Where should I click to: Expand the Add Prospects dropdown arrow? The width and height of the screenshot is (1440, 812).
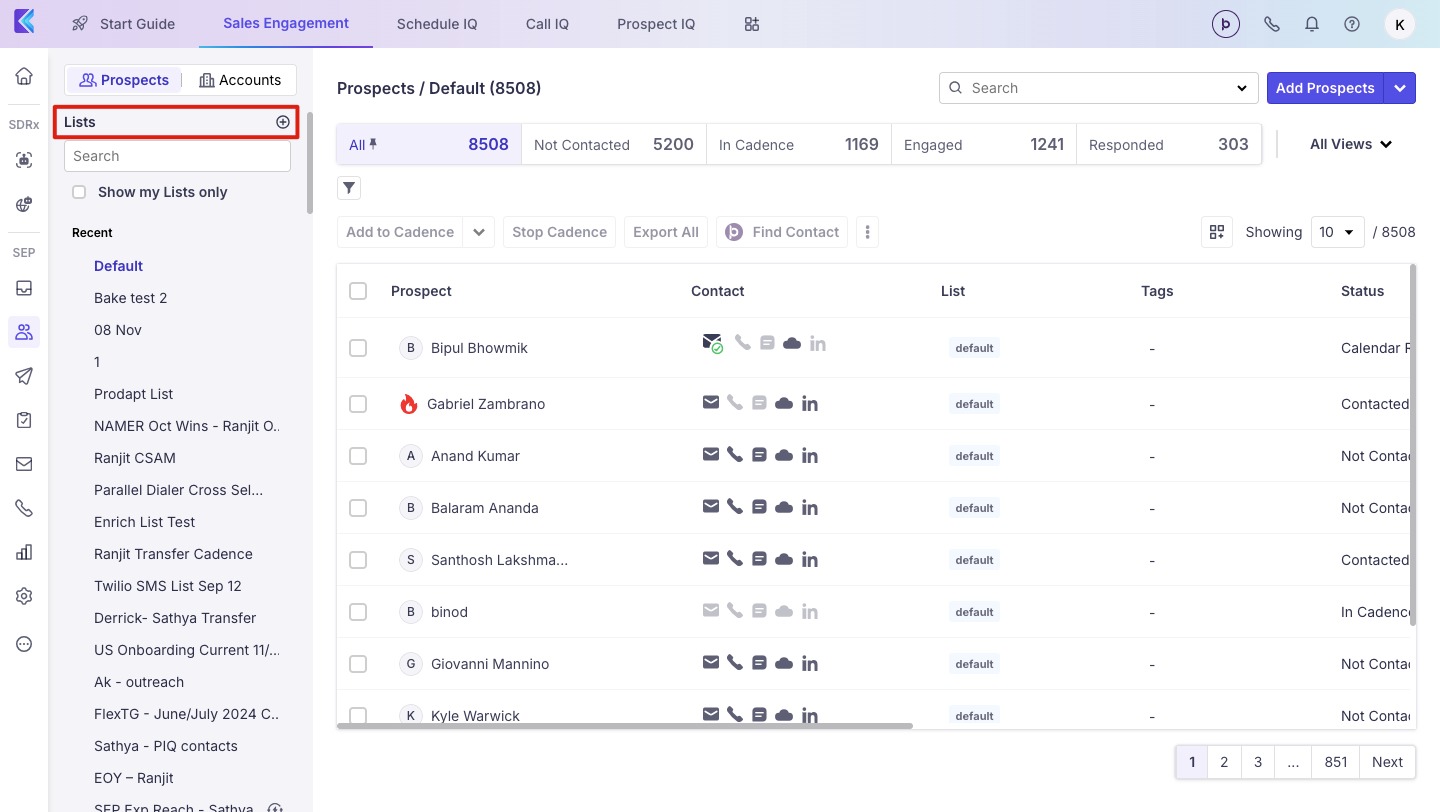pyautogui.click(x=1400, y=88)
